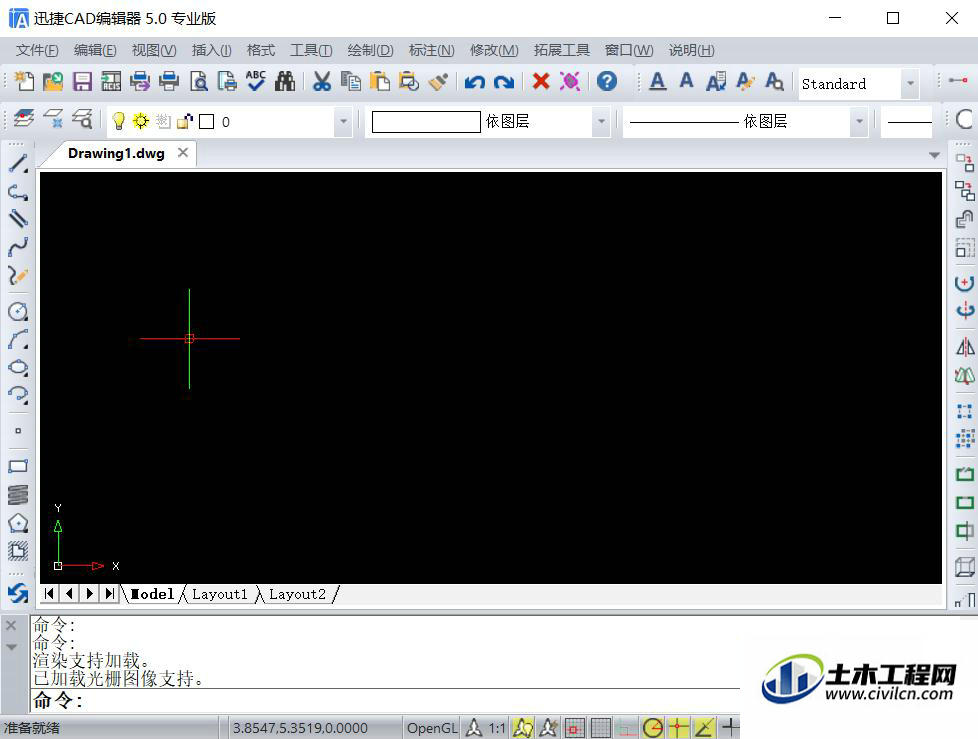The image size is (978, 739).
Task: Click the color preview box beside 依图层
Action: pos(426,122)
